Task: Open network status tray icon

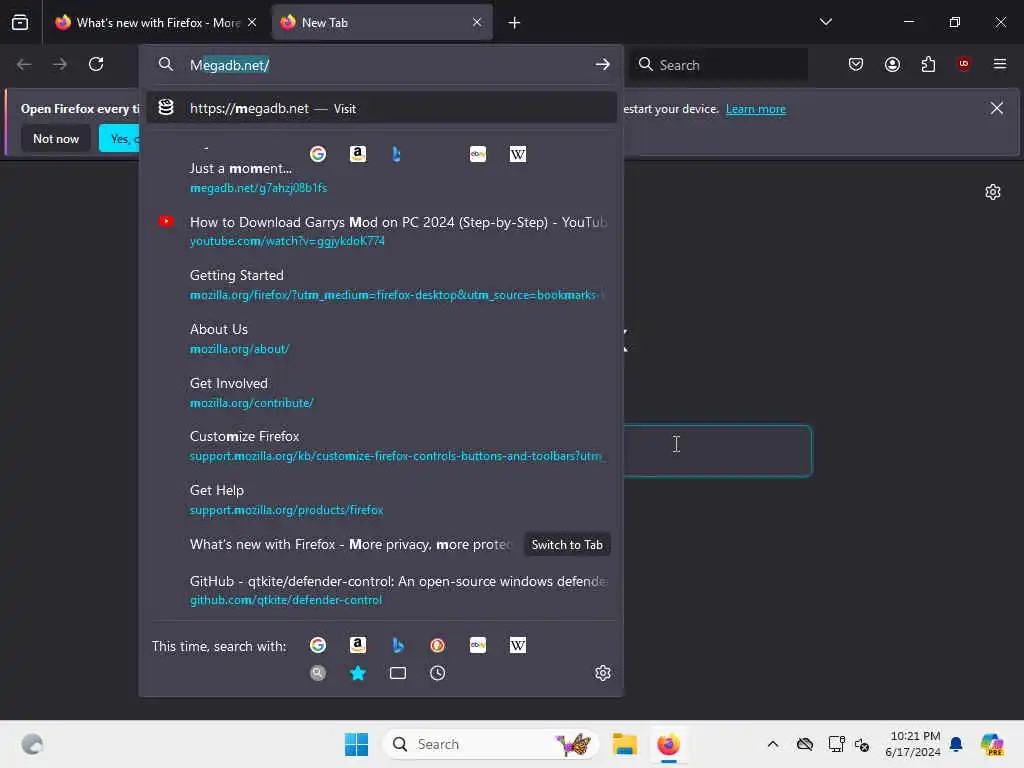Action: click(835, 744)
